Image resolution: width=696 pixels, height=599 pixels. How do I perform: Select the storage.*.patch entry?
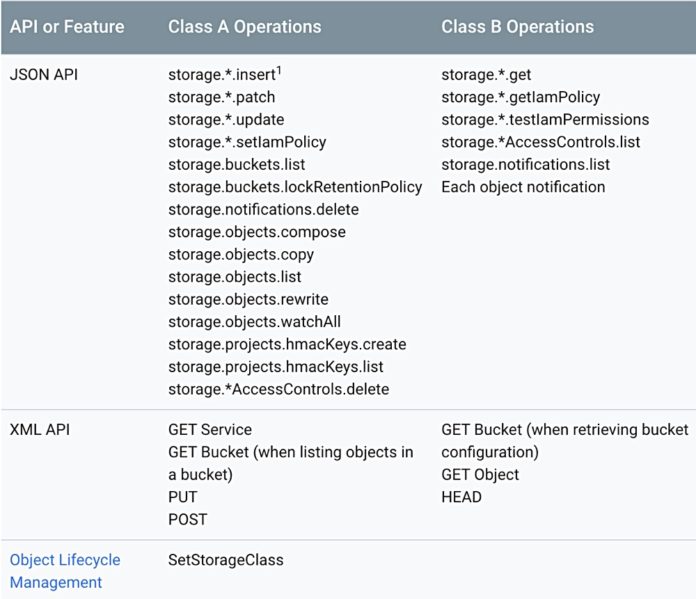pos(221,98)
